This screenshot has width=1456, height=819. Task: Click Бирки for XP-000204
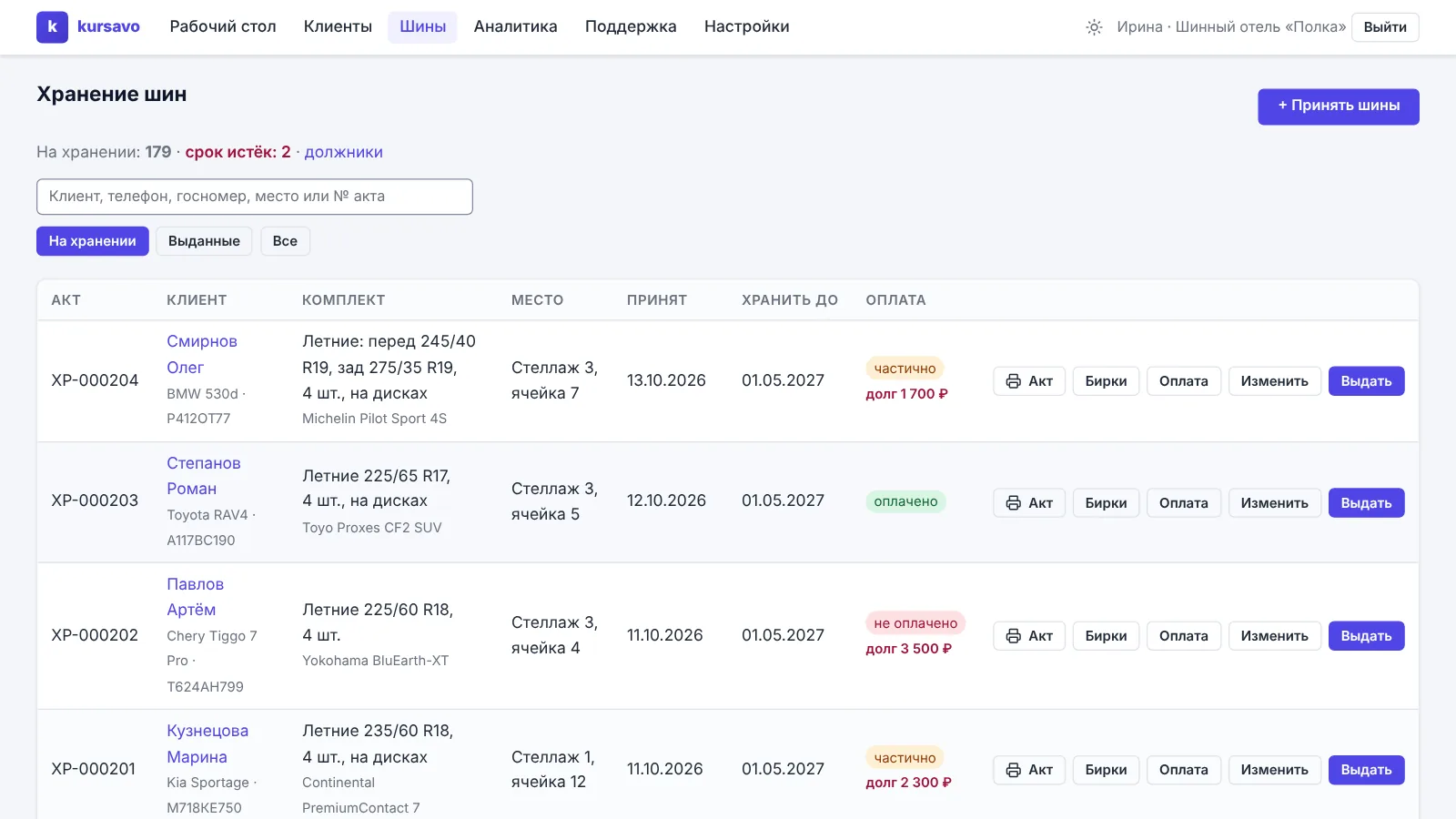point(1106,381)
